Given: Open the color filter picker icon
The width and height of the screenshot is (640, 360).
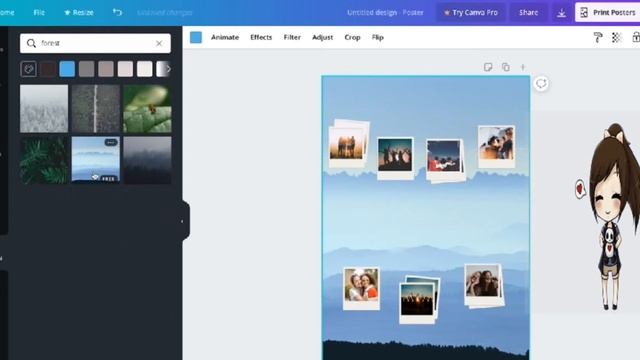Looking at the screenshot, I should (29, 69).
